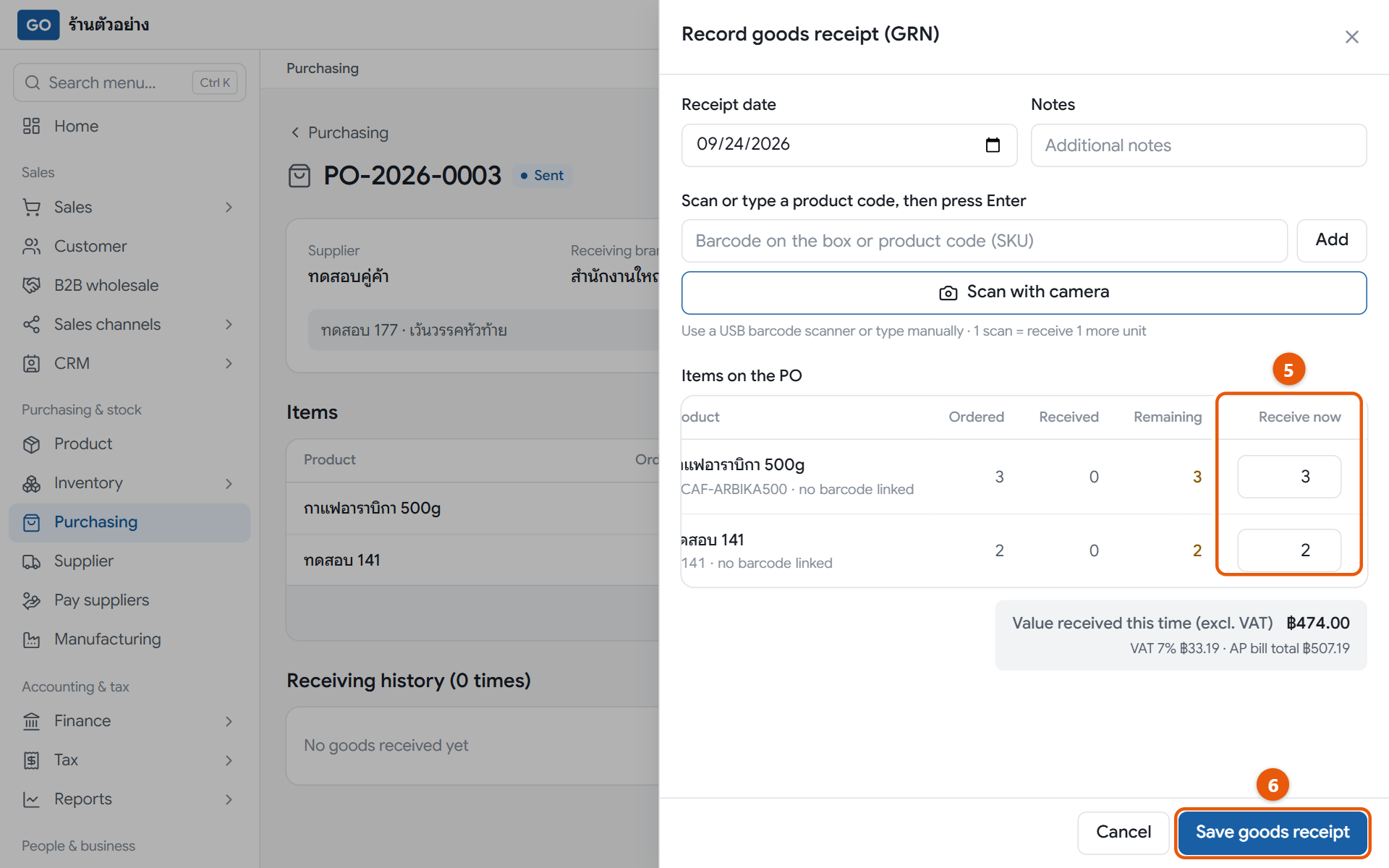The image size is (1389, 868).
Task: Click the Cancel button
Action: point(1123,833)
